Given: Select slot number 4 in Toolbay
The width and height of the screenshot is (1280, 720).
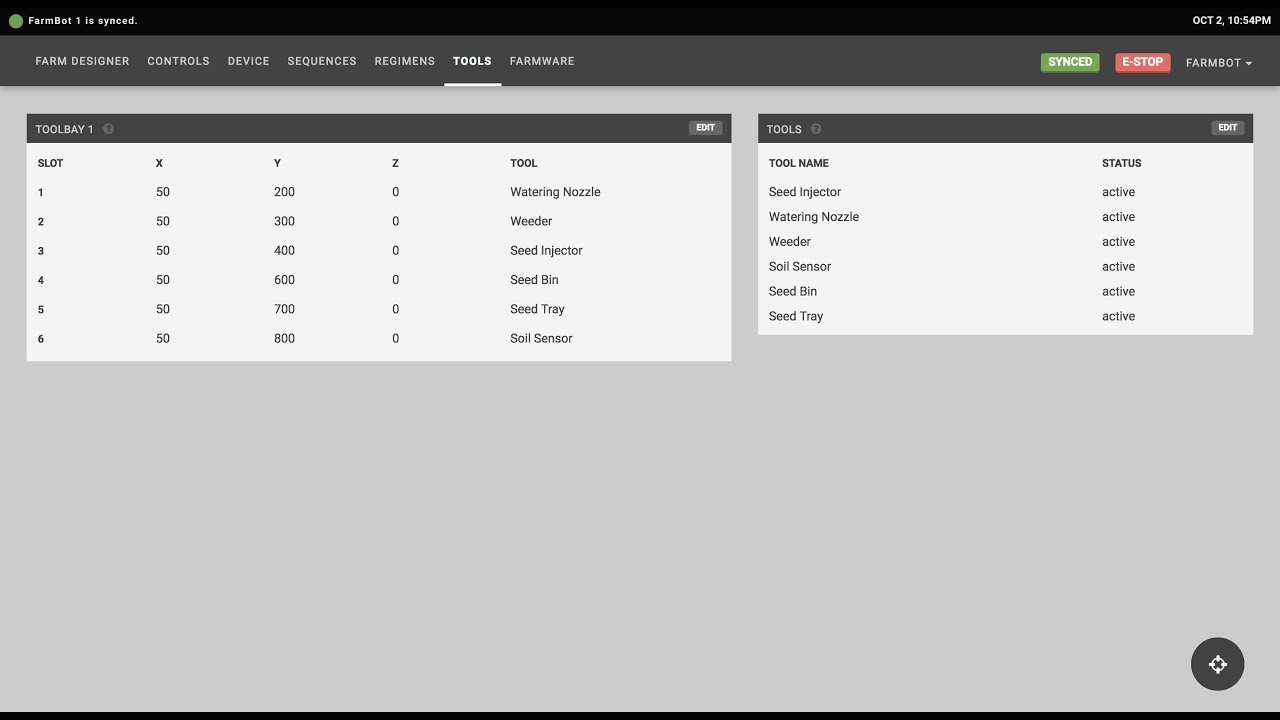Looking at the screenshot, I should pos(41,280).
